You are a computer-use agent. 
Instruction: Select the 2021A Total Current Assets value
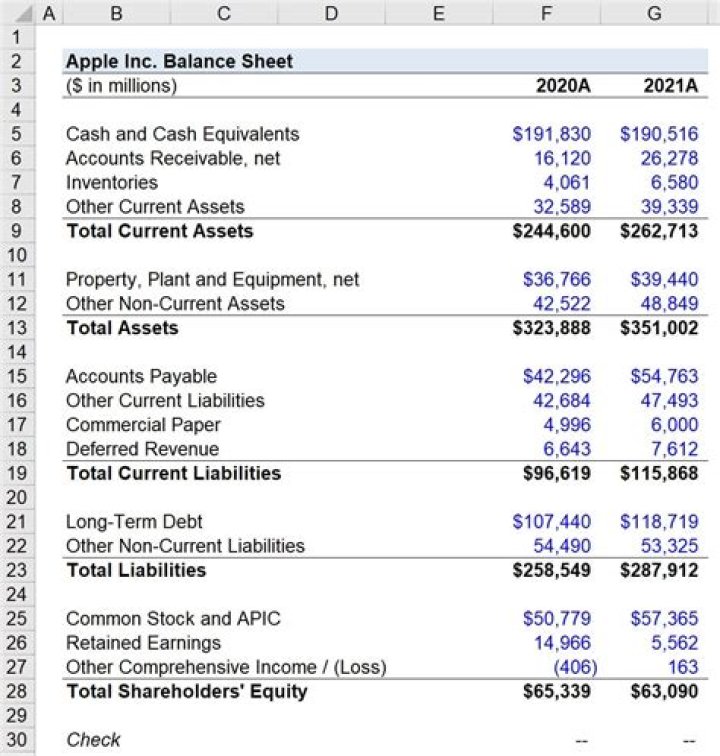(x=659, y=231)
